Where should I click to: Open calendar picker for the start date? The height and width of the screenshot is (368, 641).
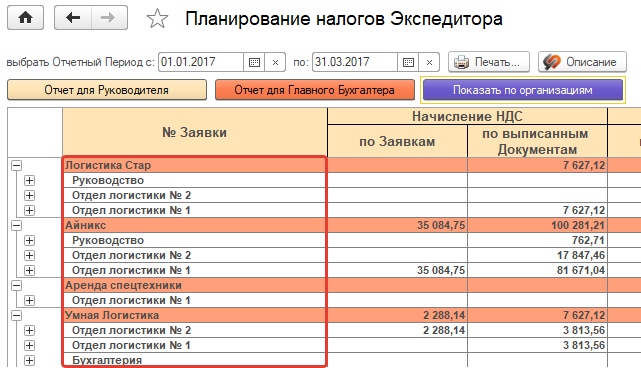tap(254, 62)
